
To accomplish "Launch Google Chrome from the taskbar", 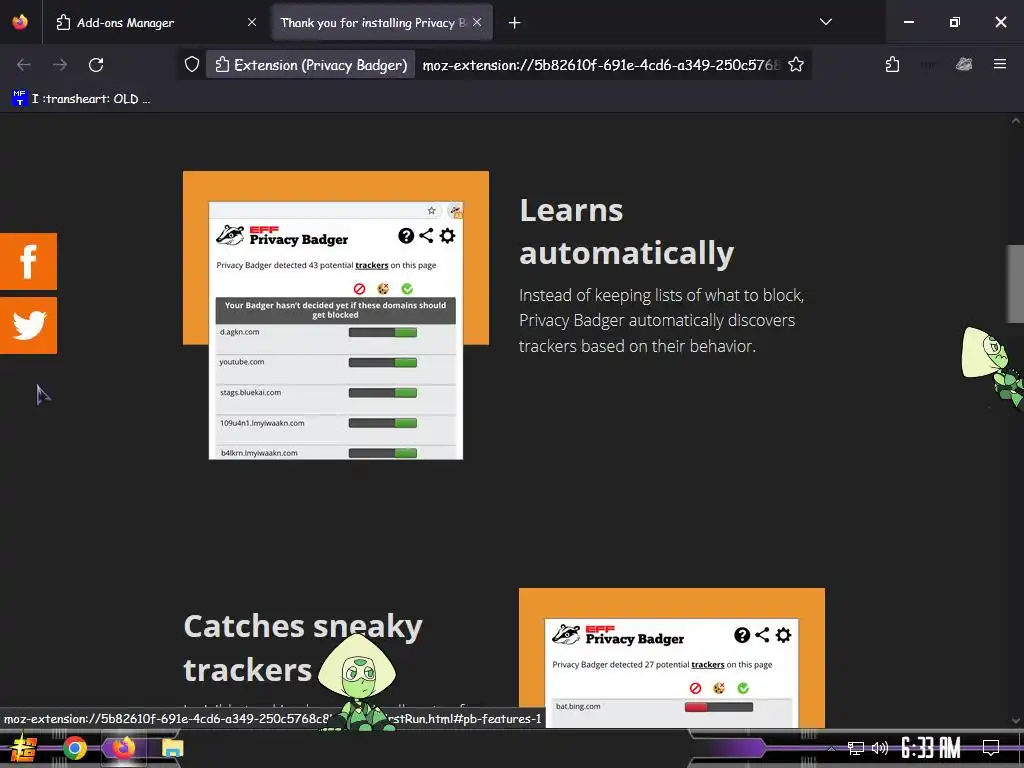I will click(74, 748).
